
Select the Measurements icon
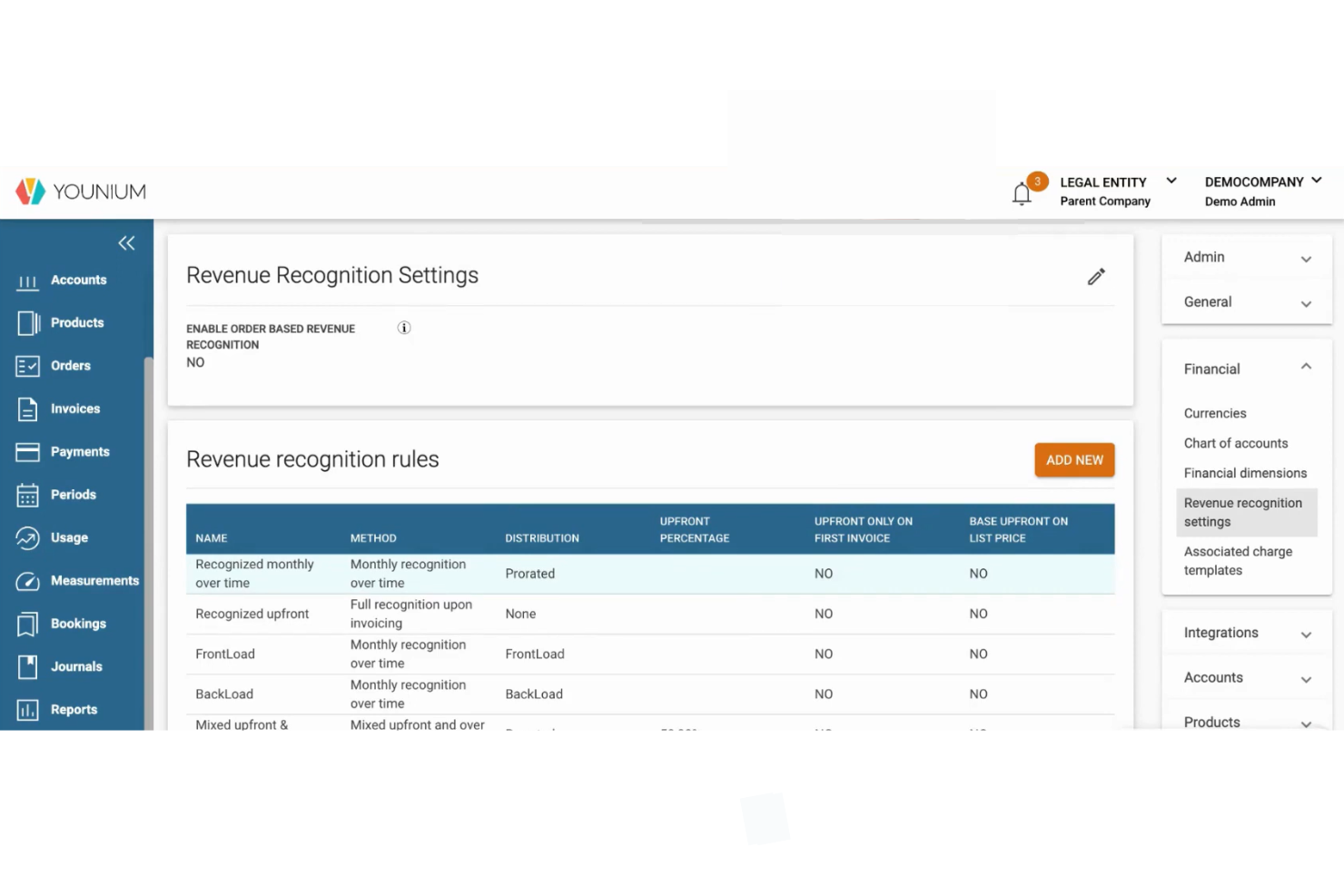pos(26,581)
